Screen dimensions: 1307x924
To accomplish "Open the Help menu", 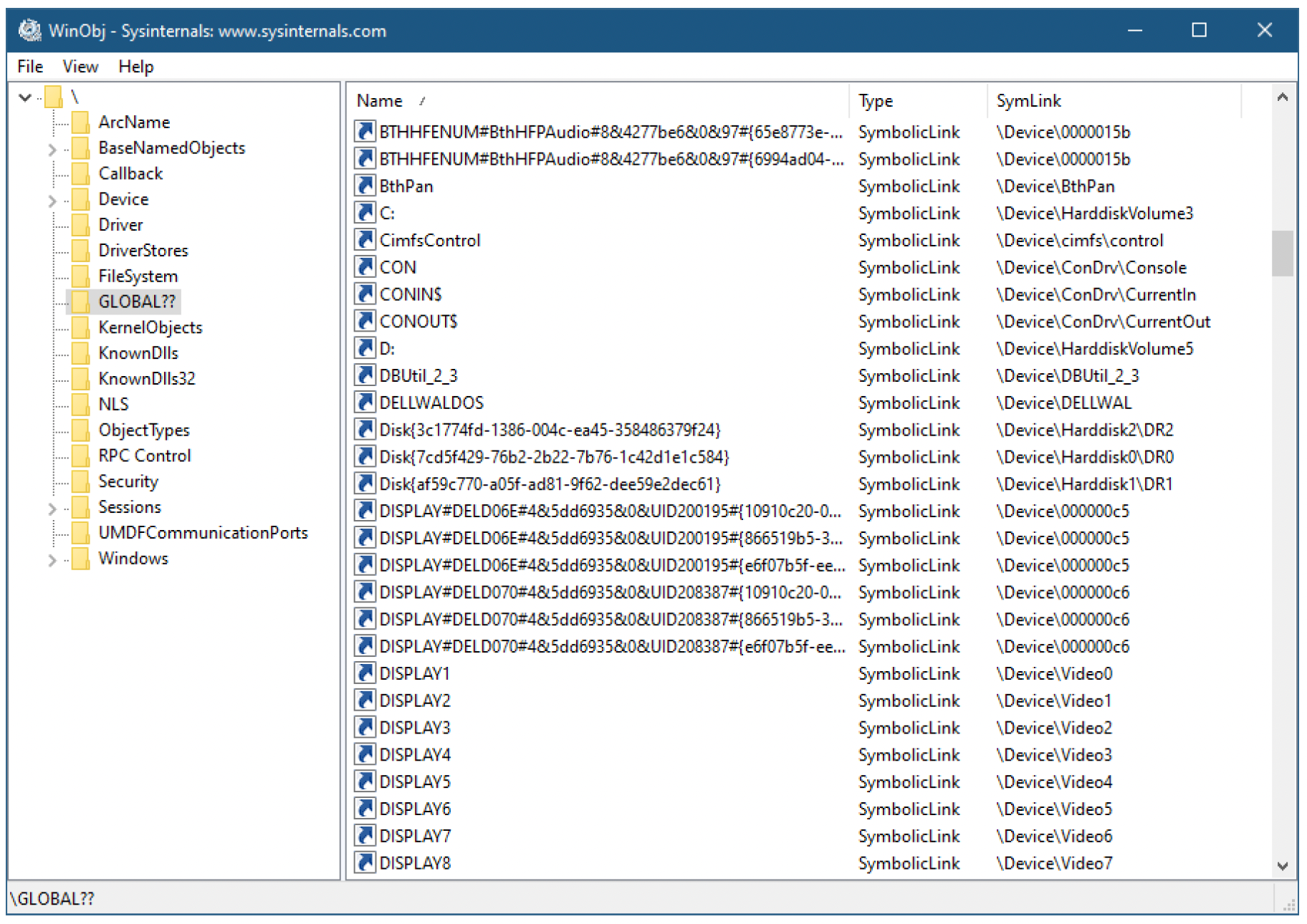I will click(136, 67).
